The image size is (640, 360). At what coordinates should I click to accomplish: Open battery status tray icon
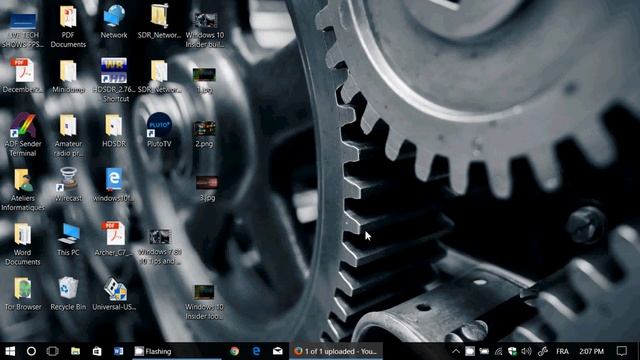point(484,351)
